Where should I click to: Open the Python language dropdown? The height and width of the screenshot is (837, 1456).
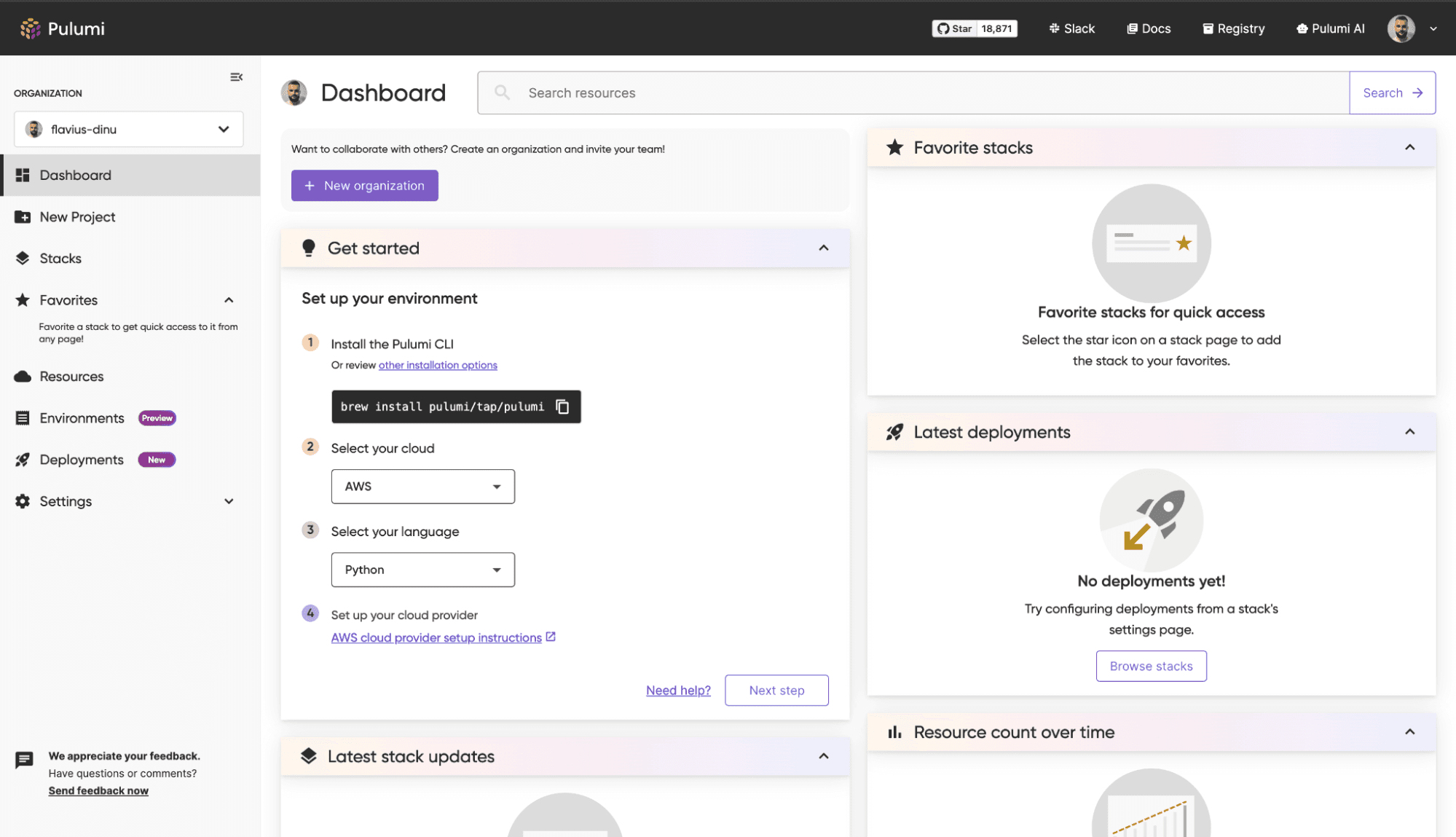tap(422, 570)
